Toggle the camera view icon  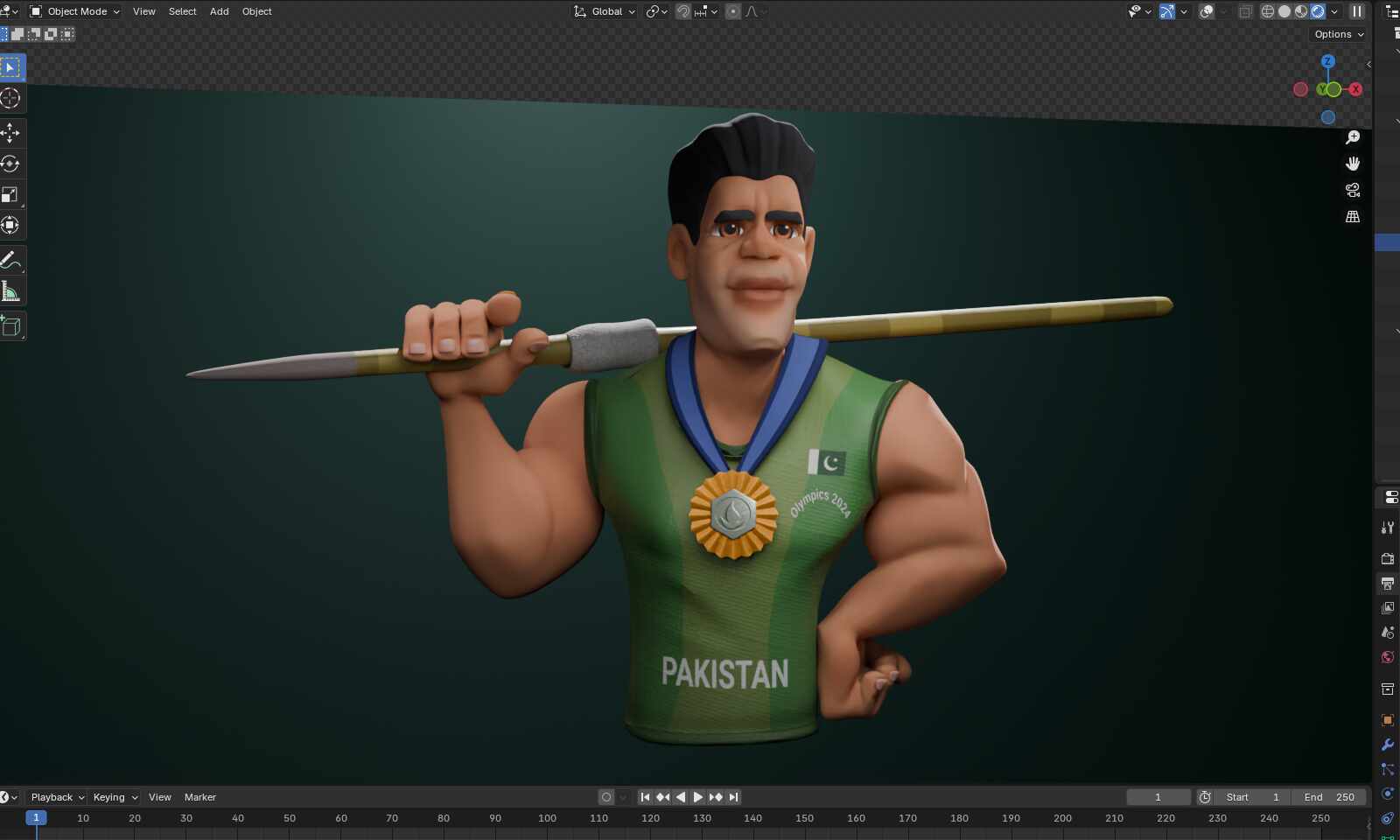point(1353,190)
